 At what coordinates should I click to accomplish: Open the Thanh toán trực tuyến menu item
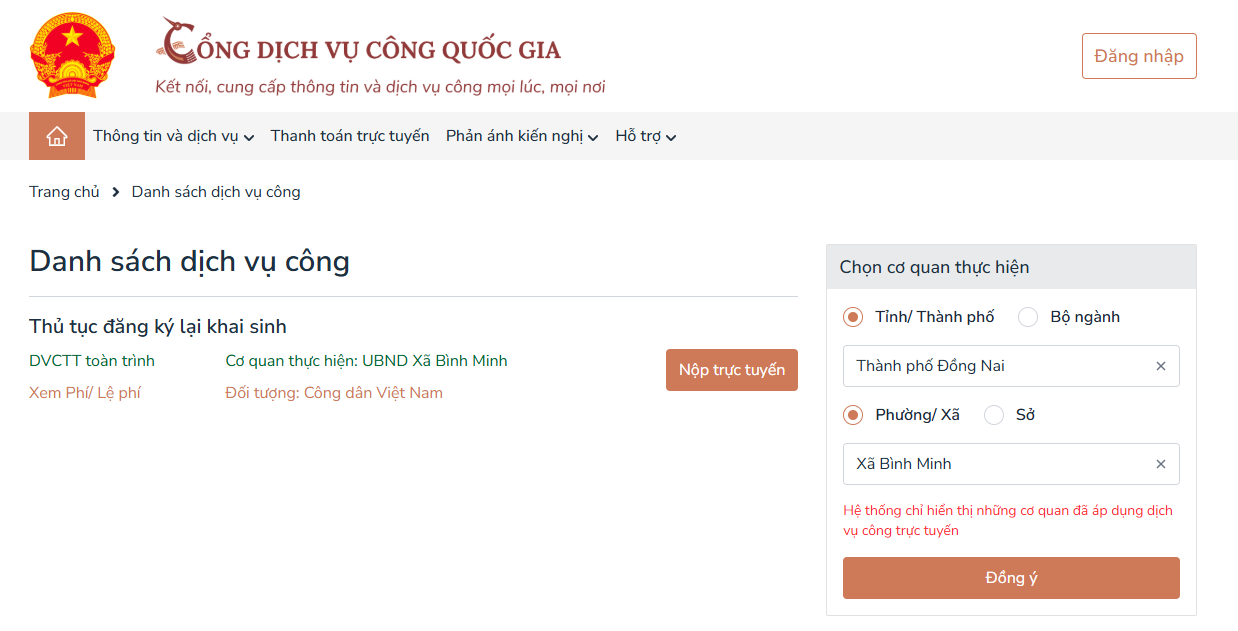[350, 136]
